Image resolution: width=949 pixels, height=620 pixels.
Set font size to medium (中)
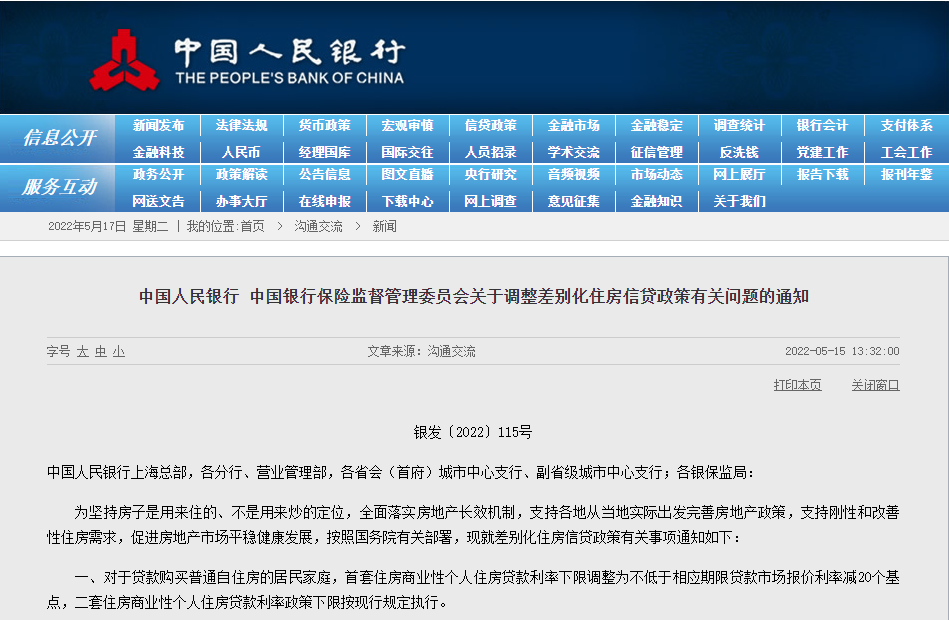101,352
